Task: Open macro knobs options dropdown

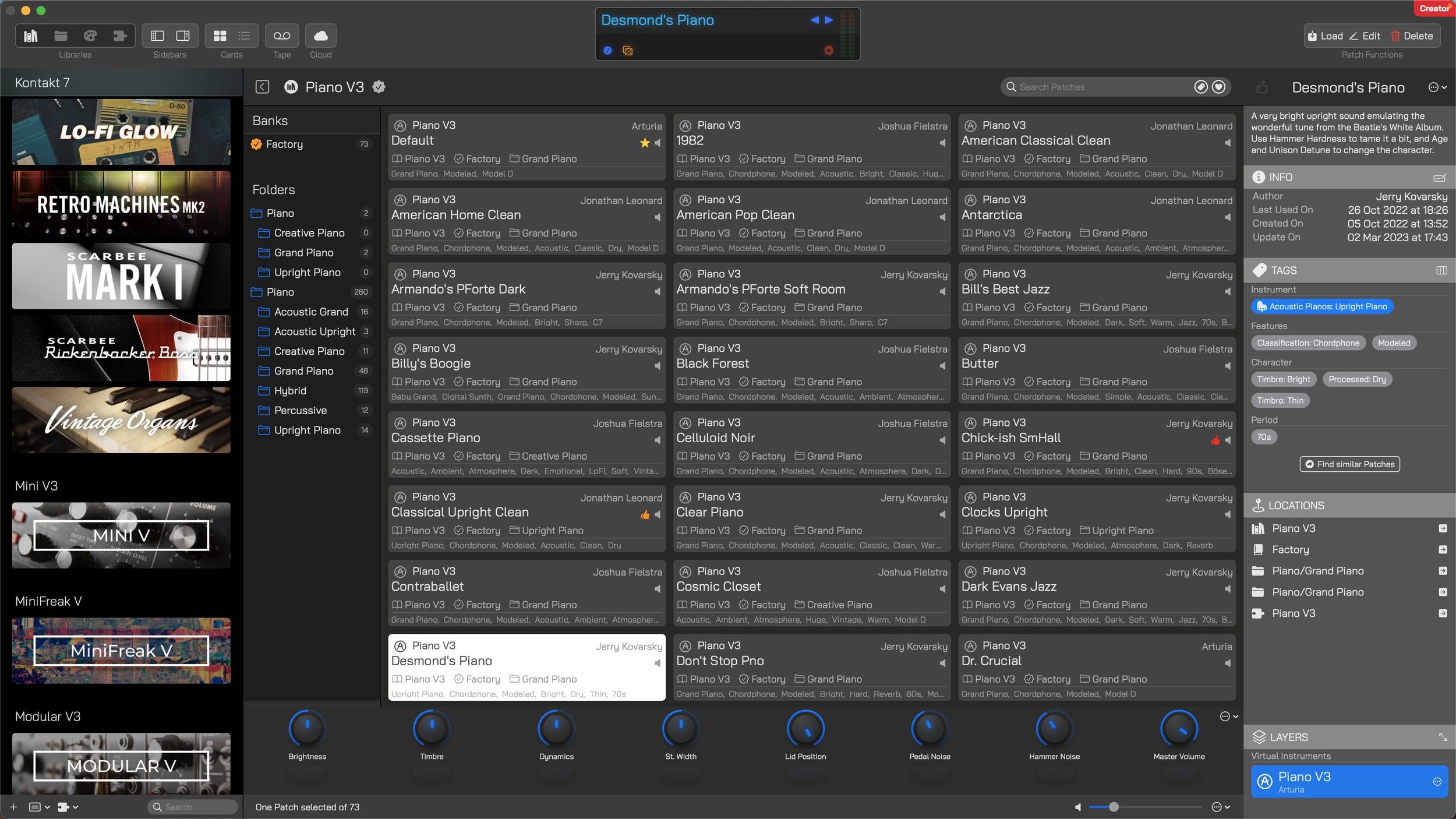Action: (x=1229, y=716)
